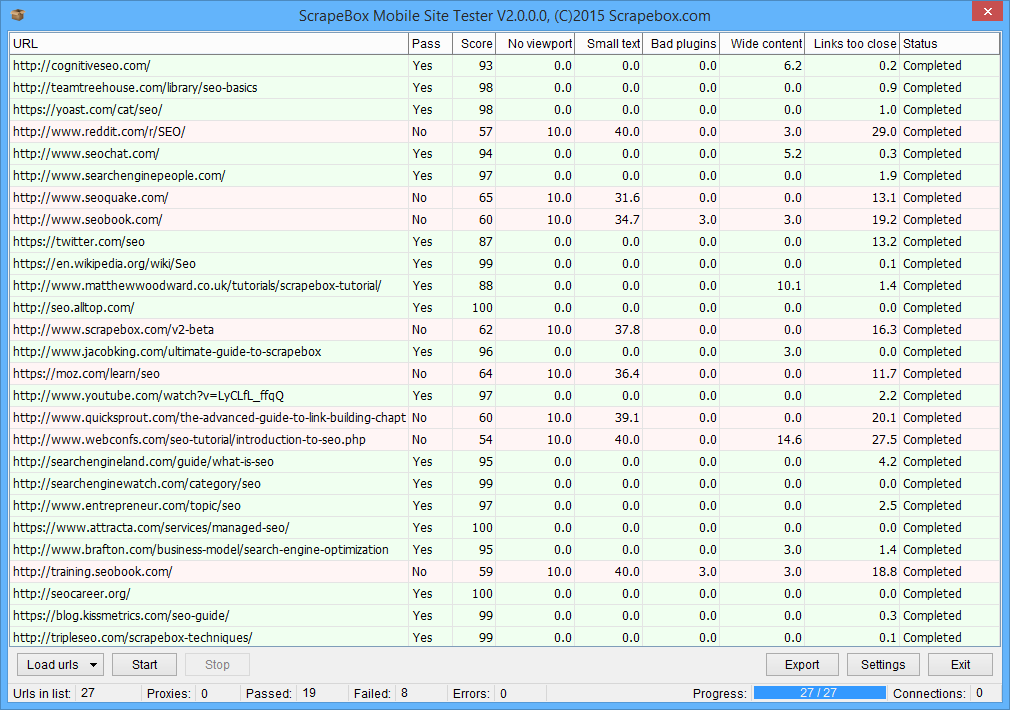Click the Wide content column header
The image size is (1010, 710).
[x=765, y=44]
